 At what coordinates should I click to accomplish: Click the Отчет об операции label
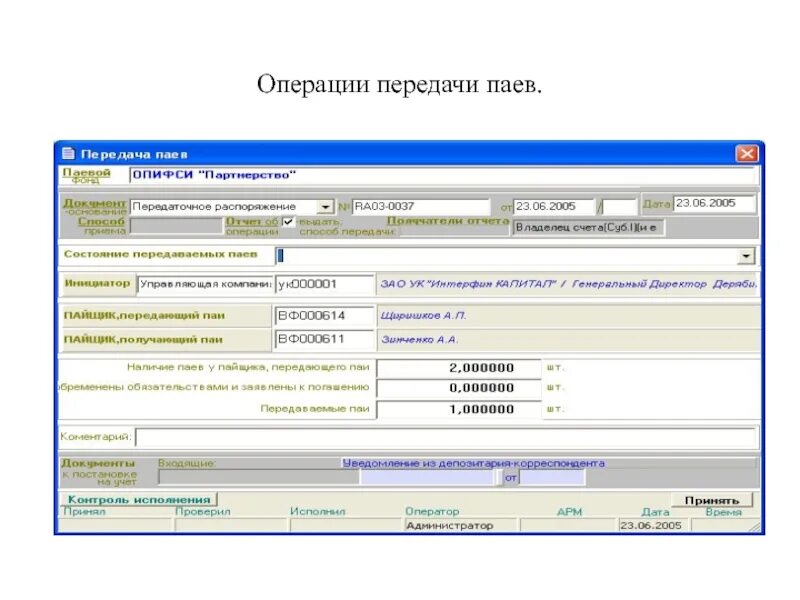click(252, 226)
